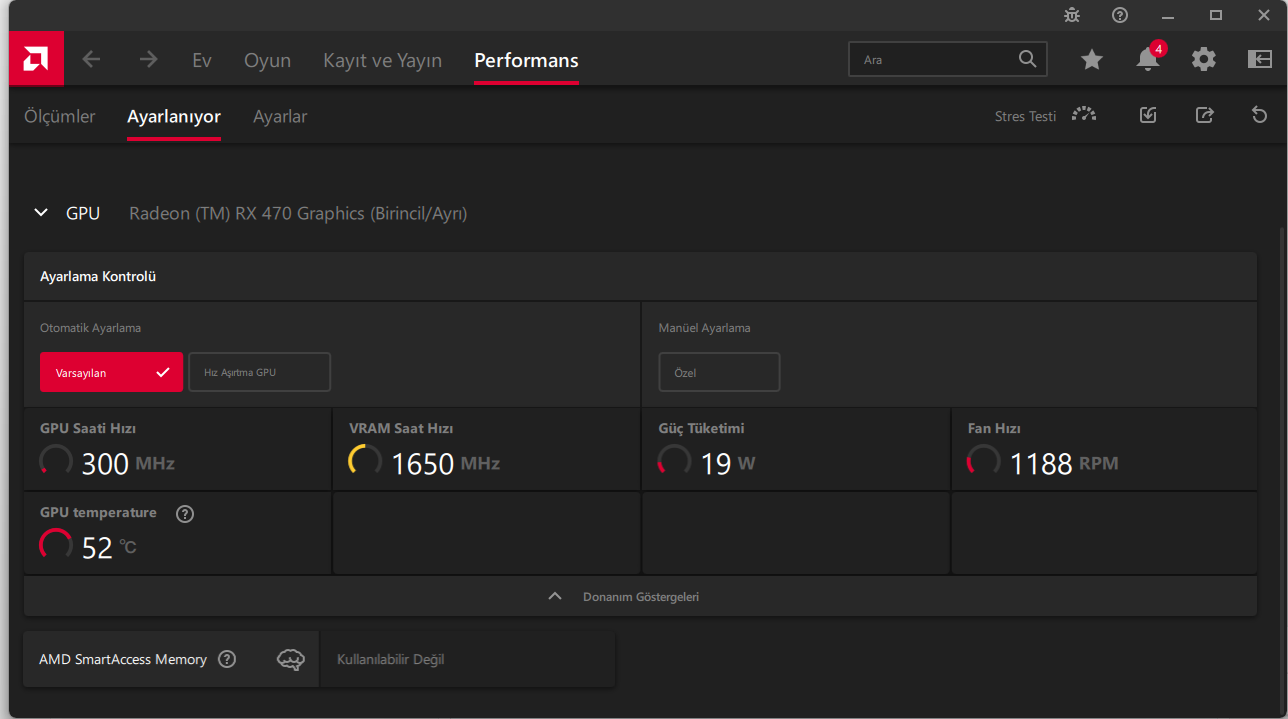Viewport: 1288px width, 719px height.
Task: Click the reset tuning arrow icon
Action: pos(1260,115)
